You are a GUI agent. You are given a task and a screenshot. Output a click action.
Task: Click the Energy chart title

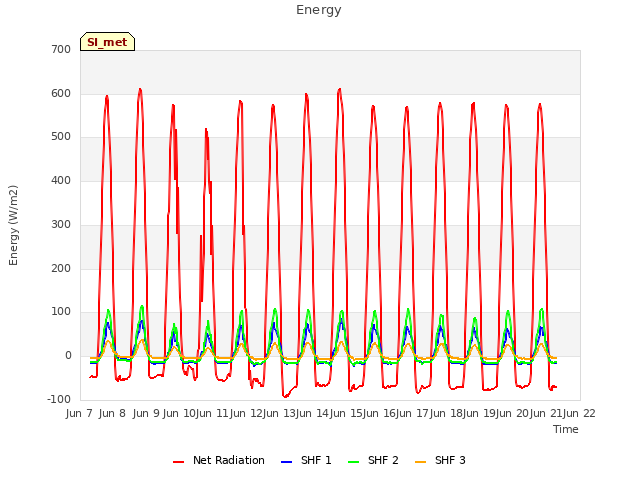click(x=319, y=10)
